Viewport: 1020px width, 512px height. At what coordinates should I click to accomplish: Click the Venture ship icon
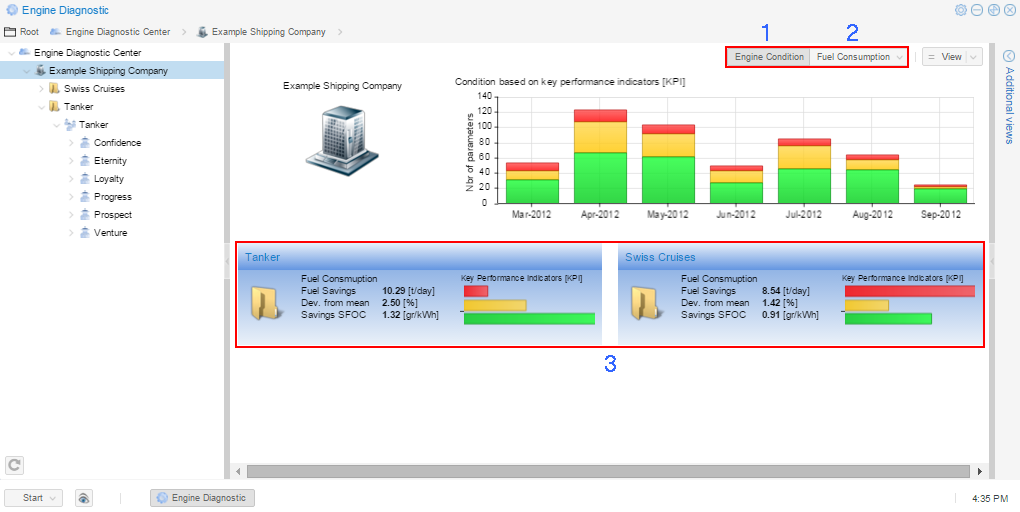85,232
